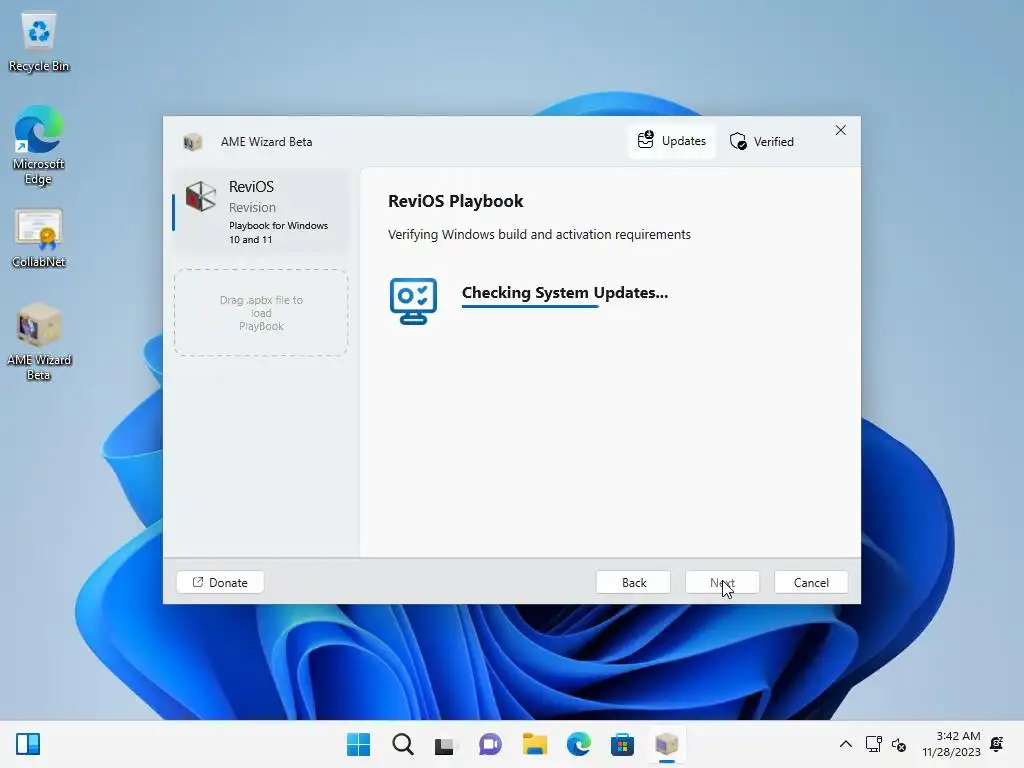Click the Revision label in sidebar

[252, 207]
